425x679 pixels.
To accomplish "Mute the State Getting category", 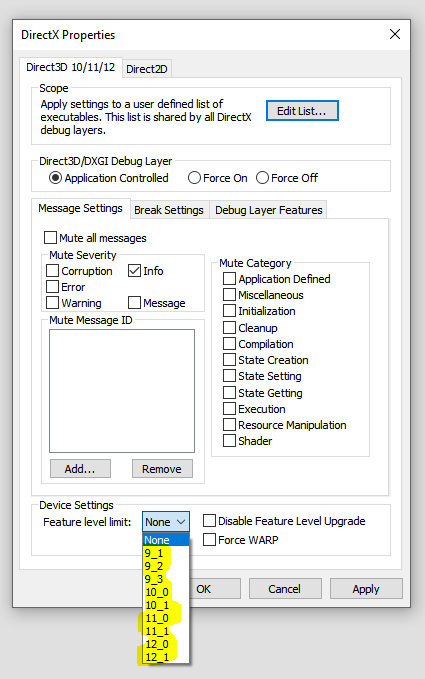I will point(229,393).
